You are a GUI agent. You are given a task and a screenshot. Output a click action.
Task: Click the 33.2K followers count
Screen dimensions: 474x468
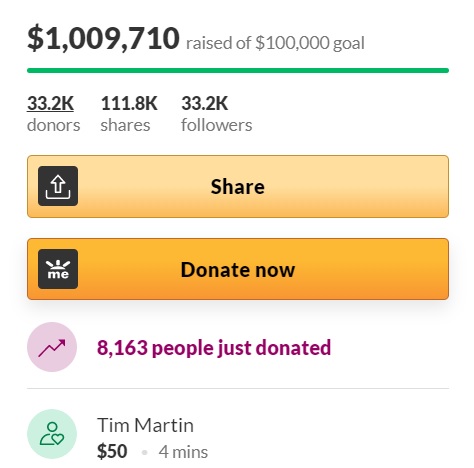(205, 103)
